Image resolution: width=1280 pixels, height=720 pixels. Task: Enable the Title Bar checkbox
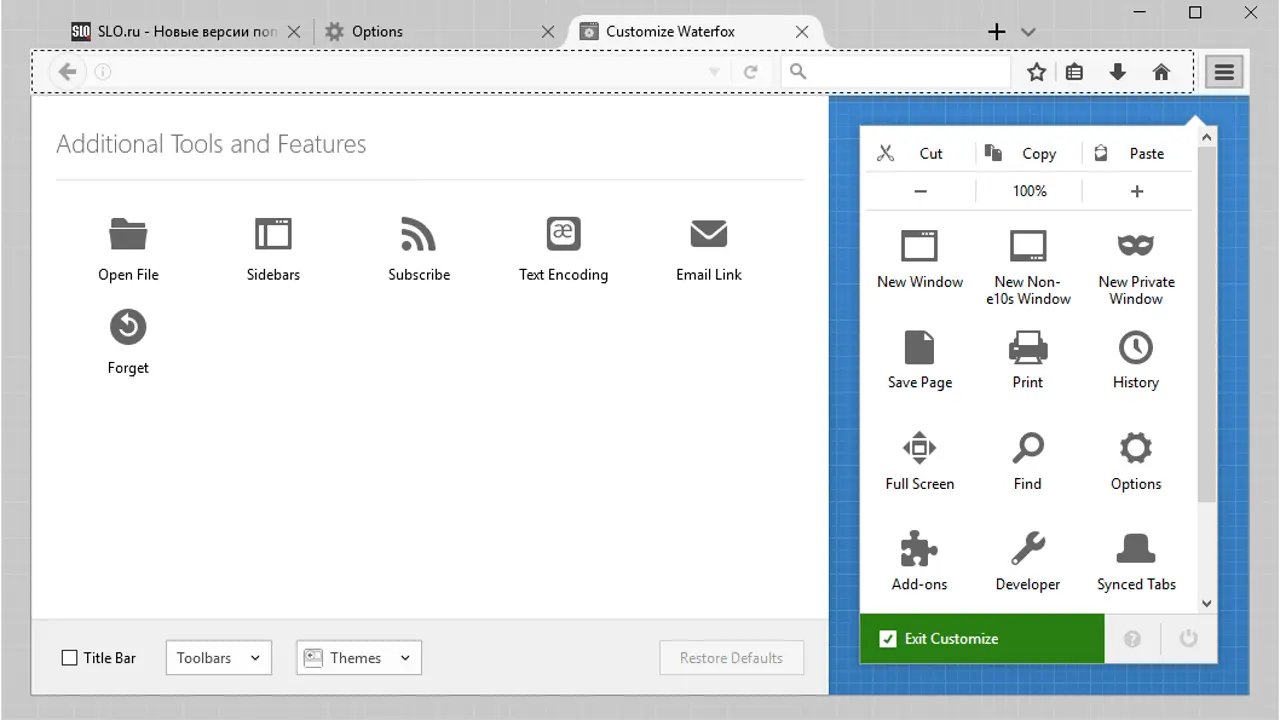[x=70, y=658]
